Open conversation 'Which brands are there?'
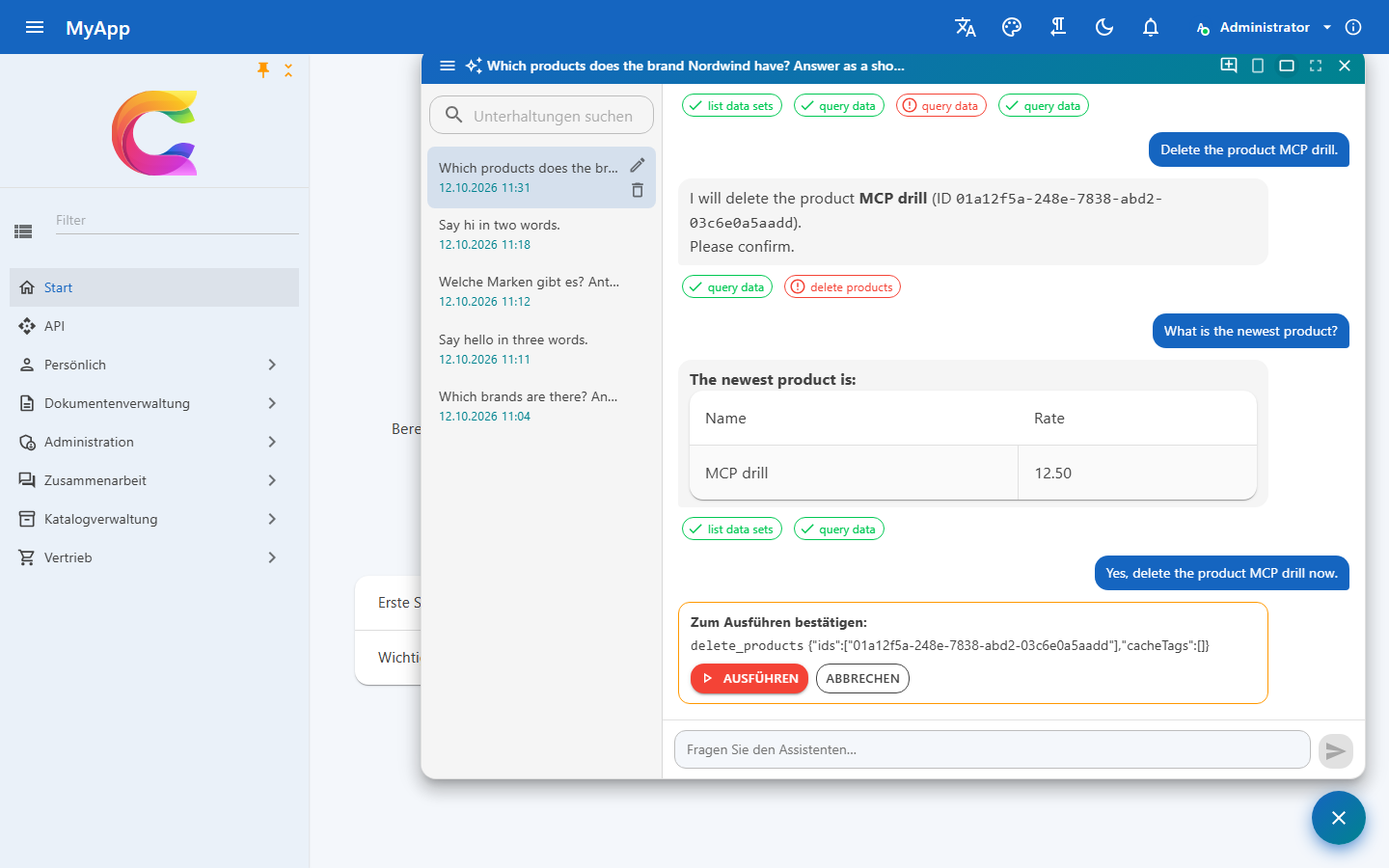This screenshot has height=868, width=1389. point(541,406)
